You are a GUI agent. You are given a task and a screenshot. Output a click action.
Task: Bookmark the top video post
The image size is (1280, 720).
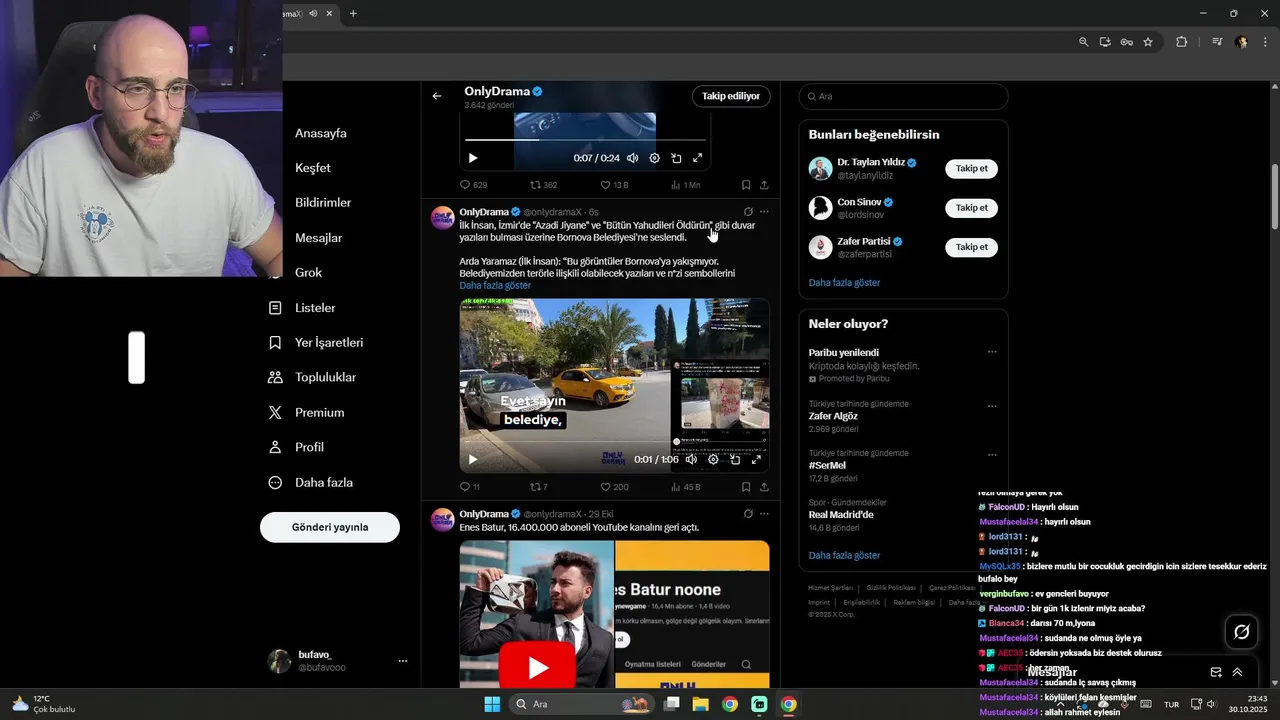pyautogui.click(x=746, y=185)
